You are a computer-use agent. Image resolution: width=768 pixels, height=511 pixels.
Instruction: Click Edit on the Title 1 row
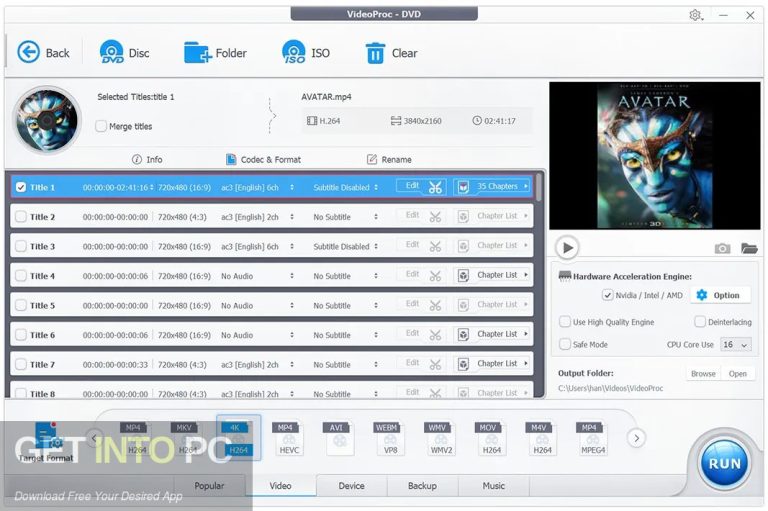click(x=412, y=186)
